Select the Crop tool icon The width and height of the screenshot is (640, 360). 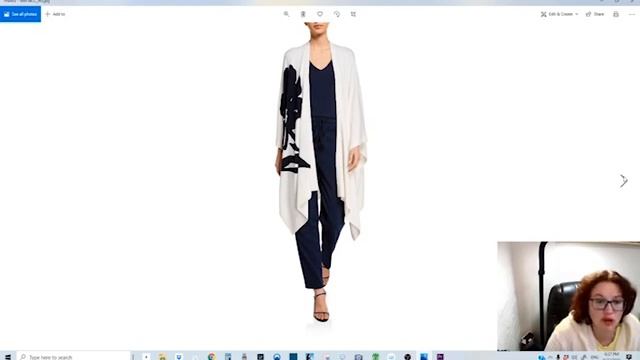tap(353, 14)
